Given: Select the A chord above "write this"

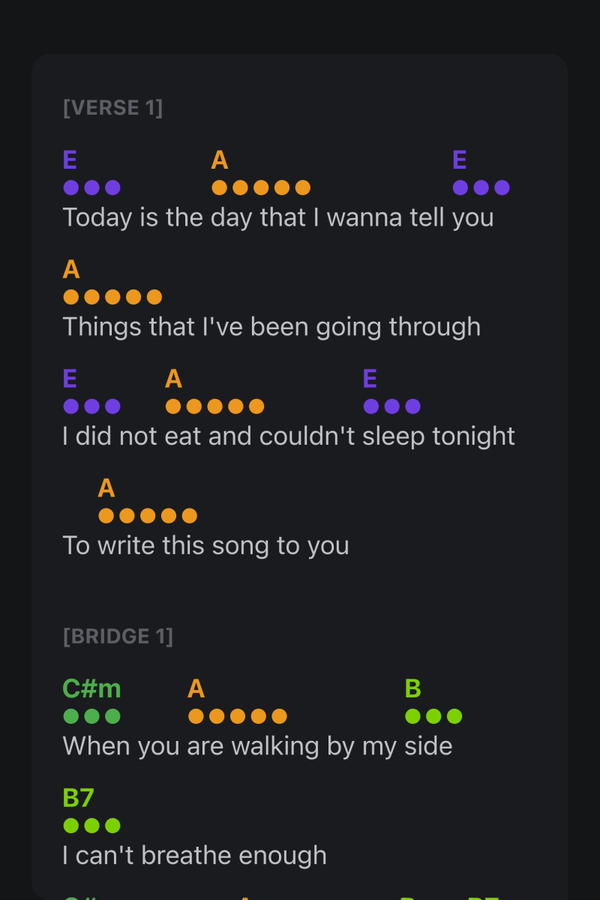Looking at the screenshot, I should click(x=107, y=488).
